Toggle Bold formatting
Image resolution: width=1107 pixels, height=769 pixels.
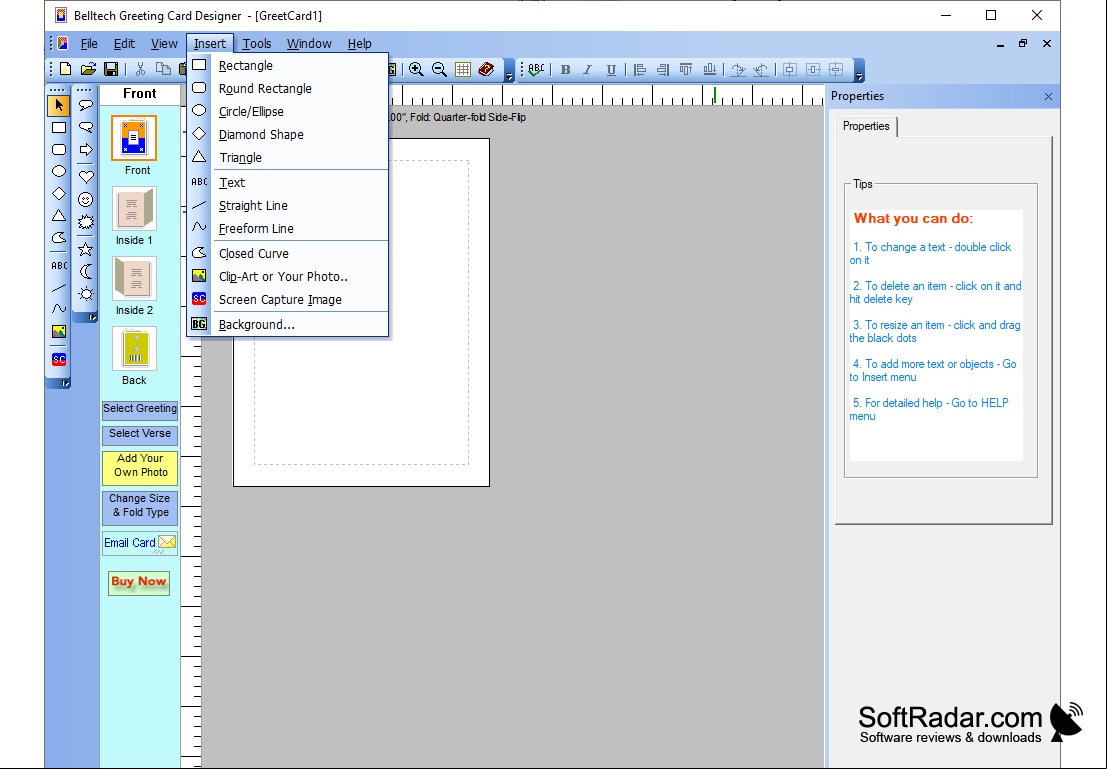[566, 69]
